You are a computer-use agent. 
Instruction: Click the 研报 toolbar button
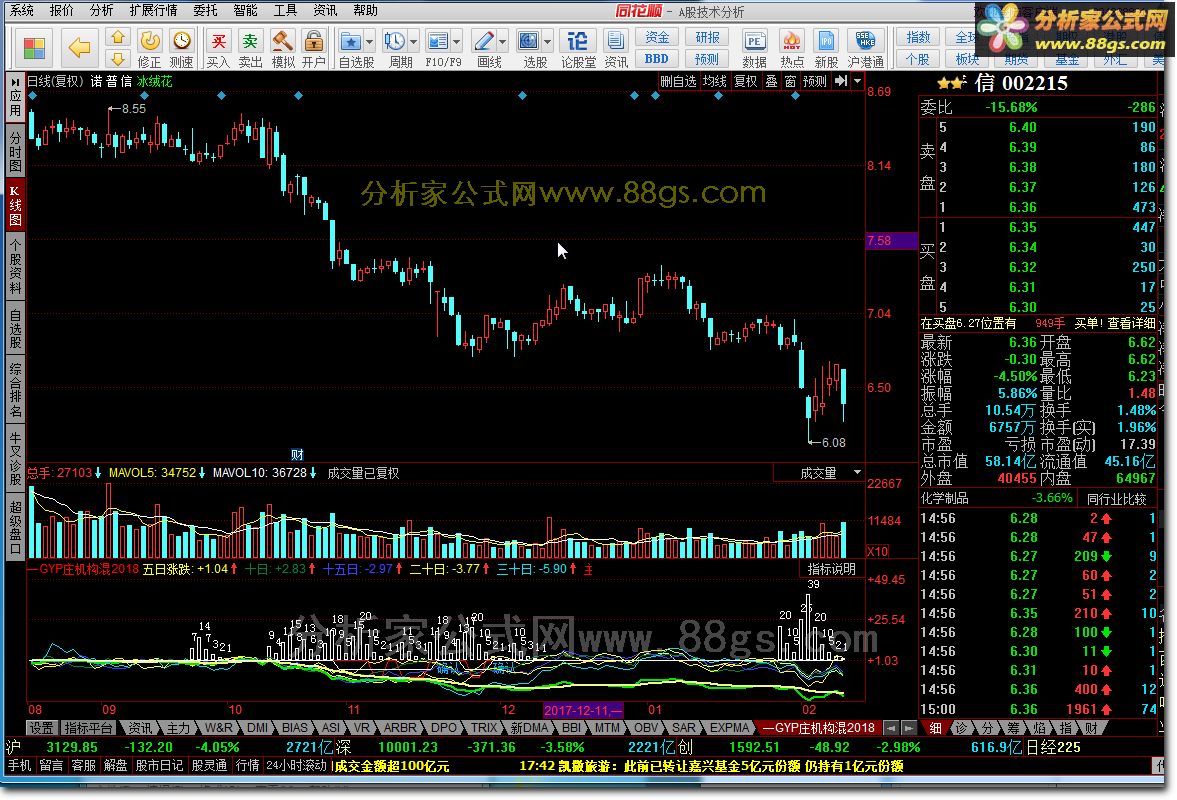pyautogui.click(x=706, y=37)
